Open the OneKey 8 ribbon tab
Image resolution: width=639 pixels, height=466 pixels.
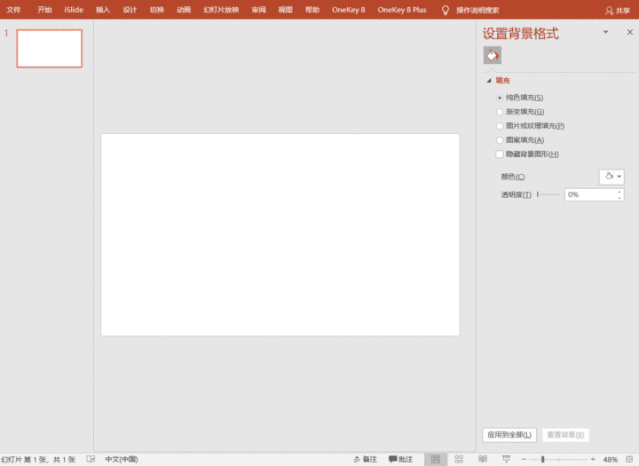pyautogui.click(x=348, y=10)
